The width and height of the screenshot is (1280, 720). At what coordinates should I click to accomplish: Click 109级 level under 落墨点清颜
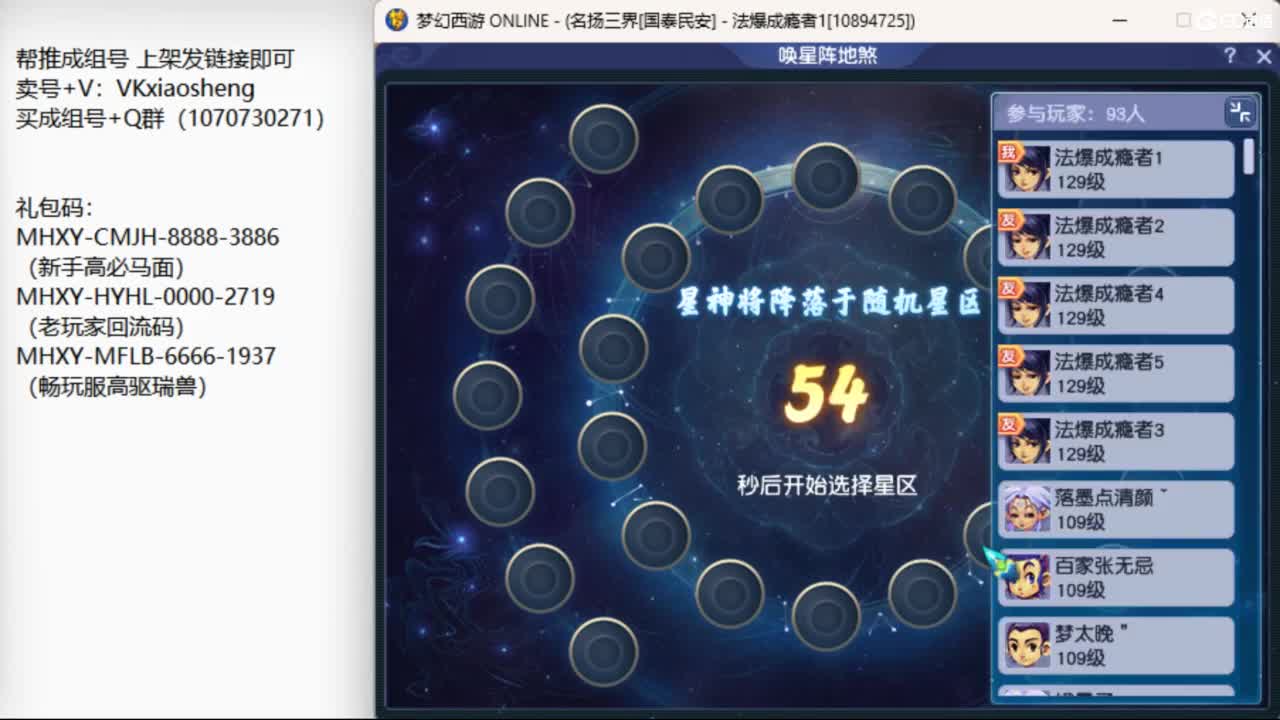coord(1081,523)
